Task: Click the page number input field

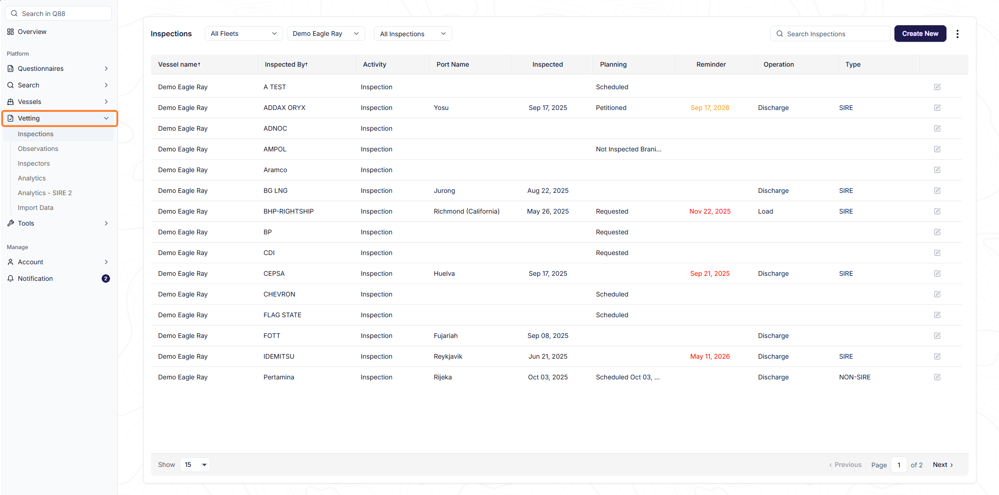Action: pos(899,465)
